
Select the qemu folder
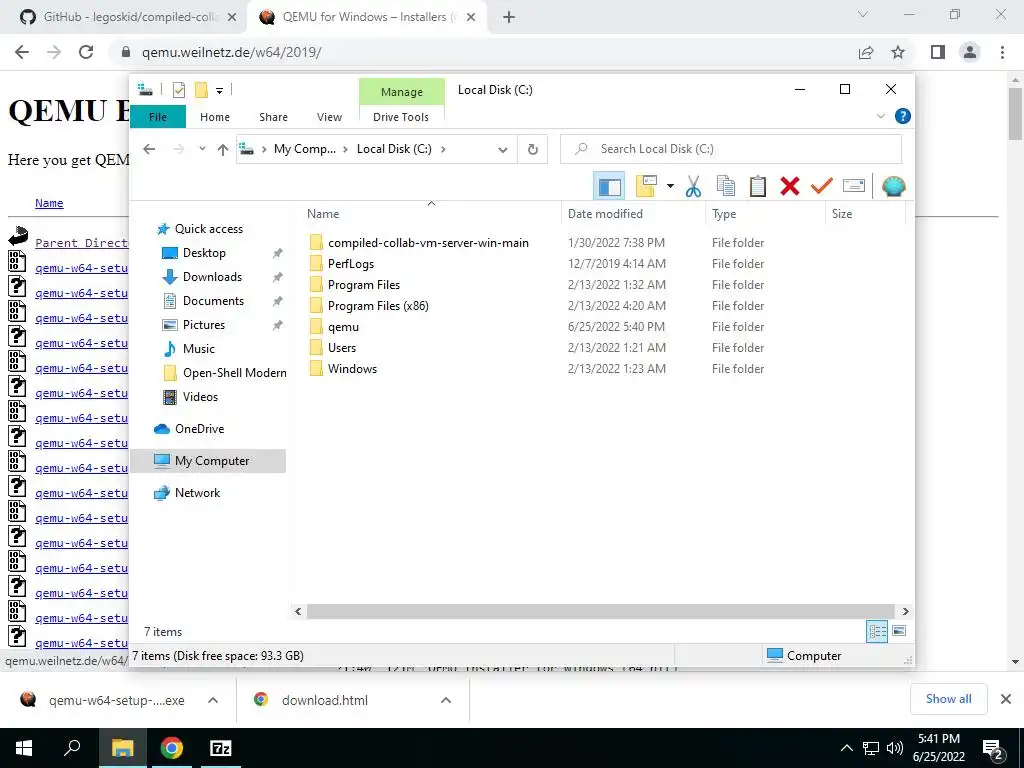click(343, 327)
